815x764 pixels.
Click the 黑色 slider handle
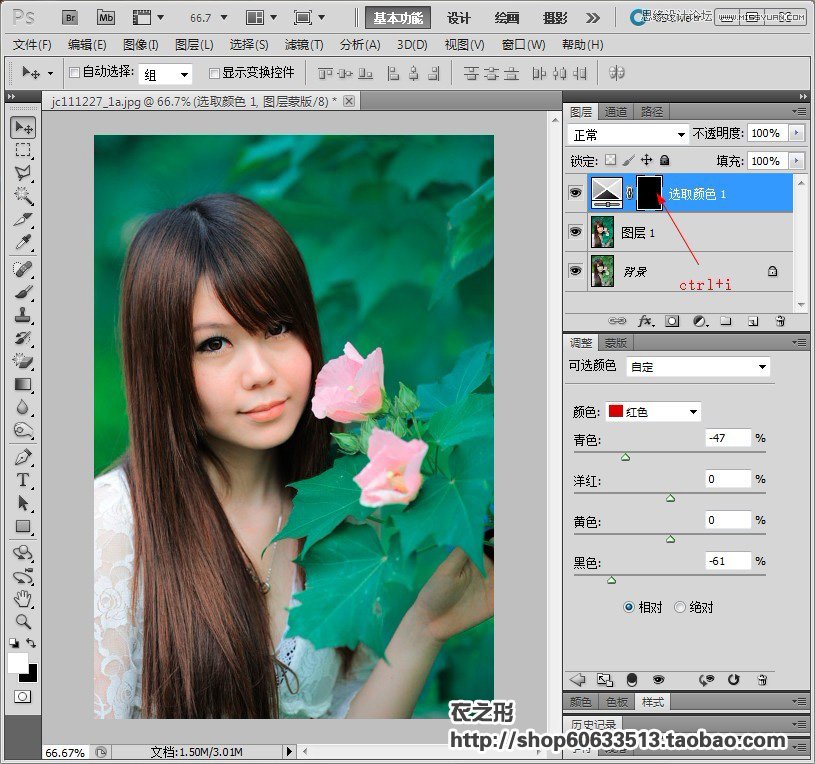point(611,580)
